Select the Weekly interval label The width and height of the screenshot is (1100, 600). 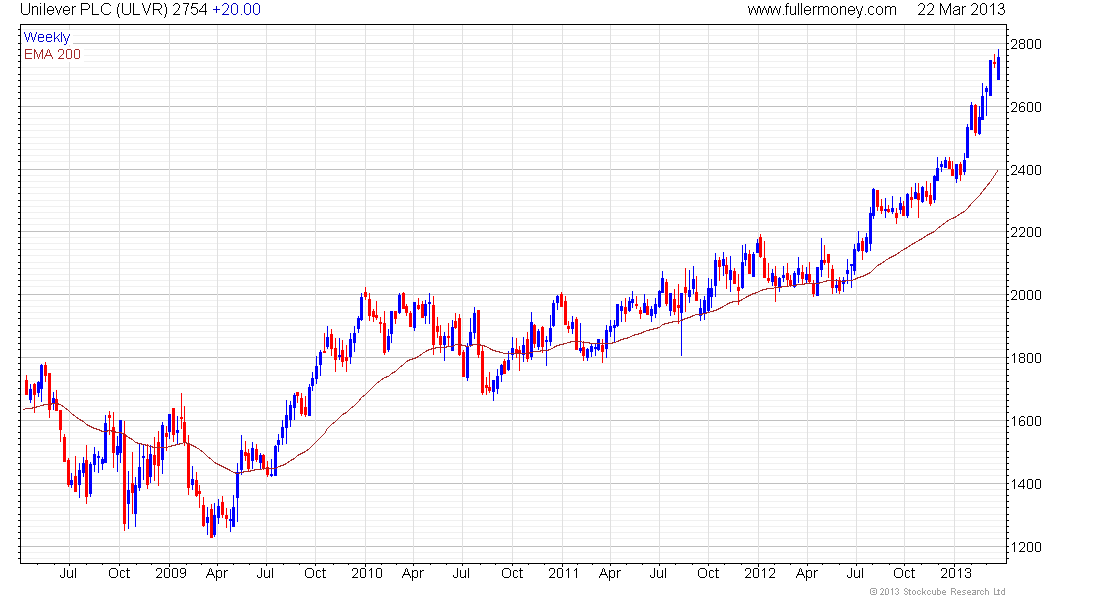[x=47, y=37]
